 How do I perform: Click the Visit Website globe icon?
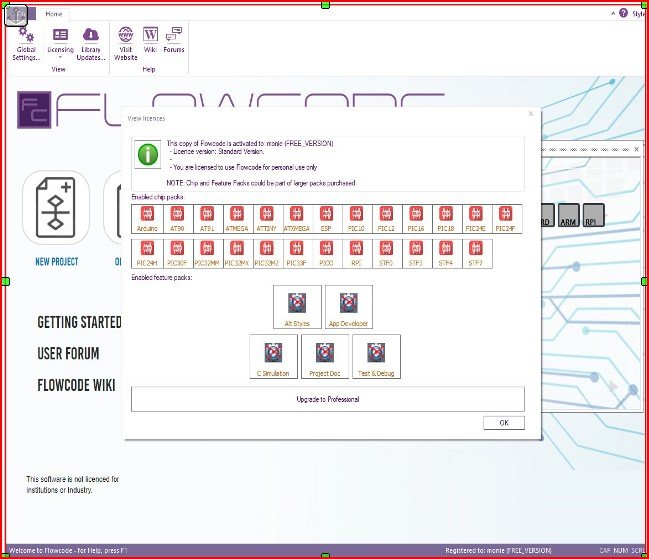[x=125, y=34]
